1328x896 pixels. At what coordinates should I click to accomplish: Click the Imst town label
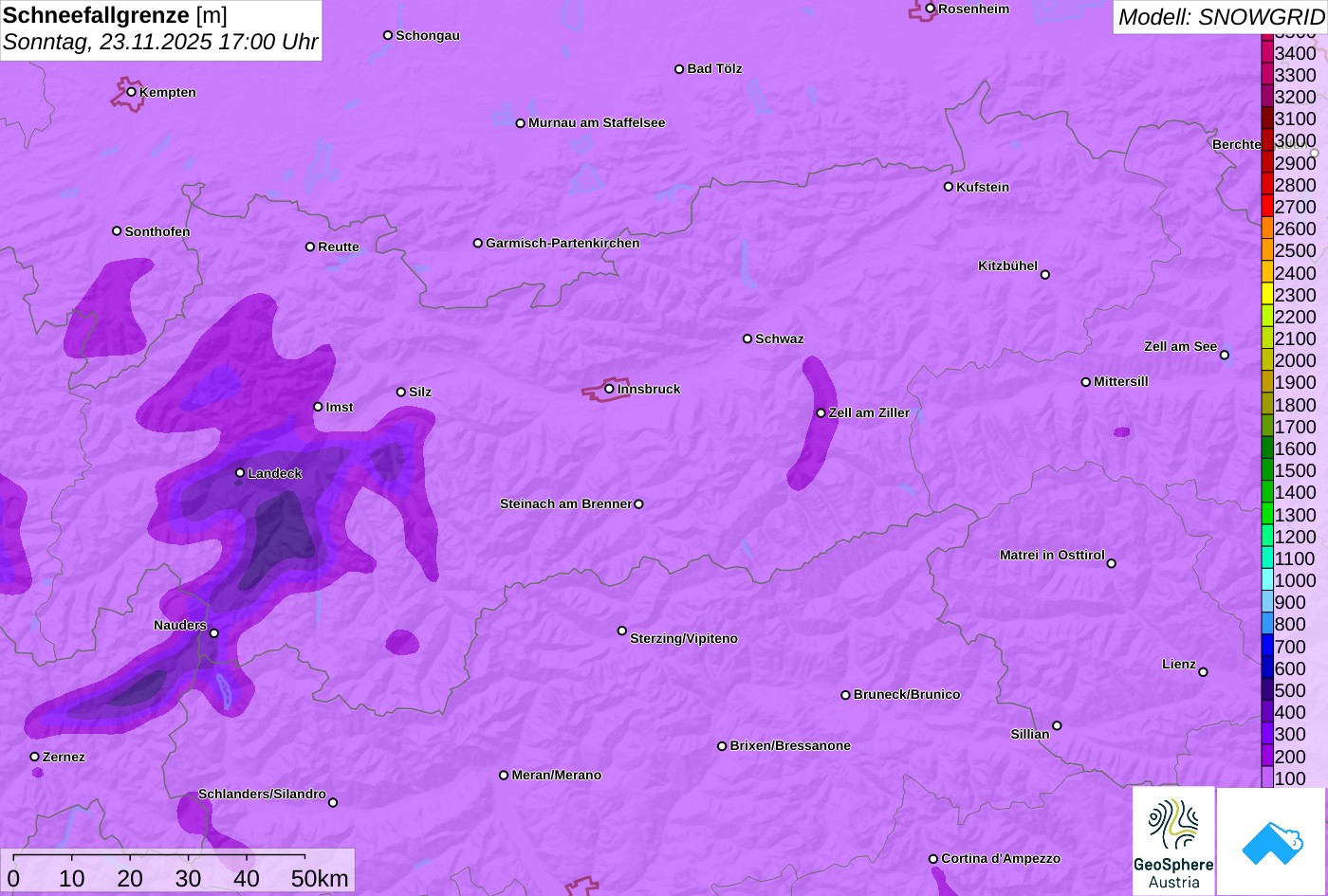[340, 407]
